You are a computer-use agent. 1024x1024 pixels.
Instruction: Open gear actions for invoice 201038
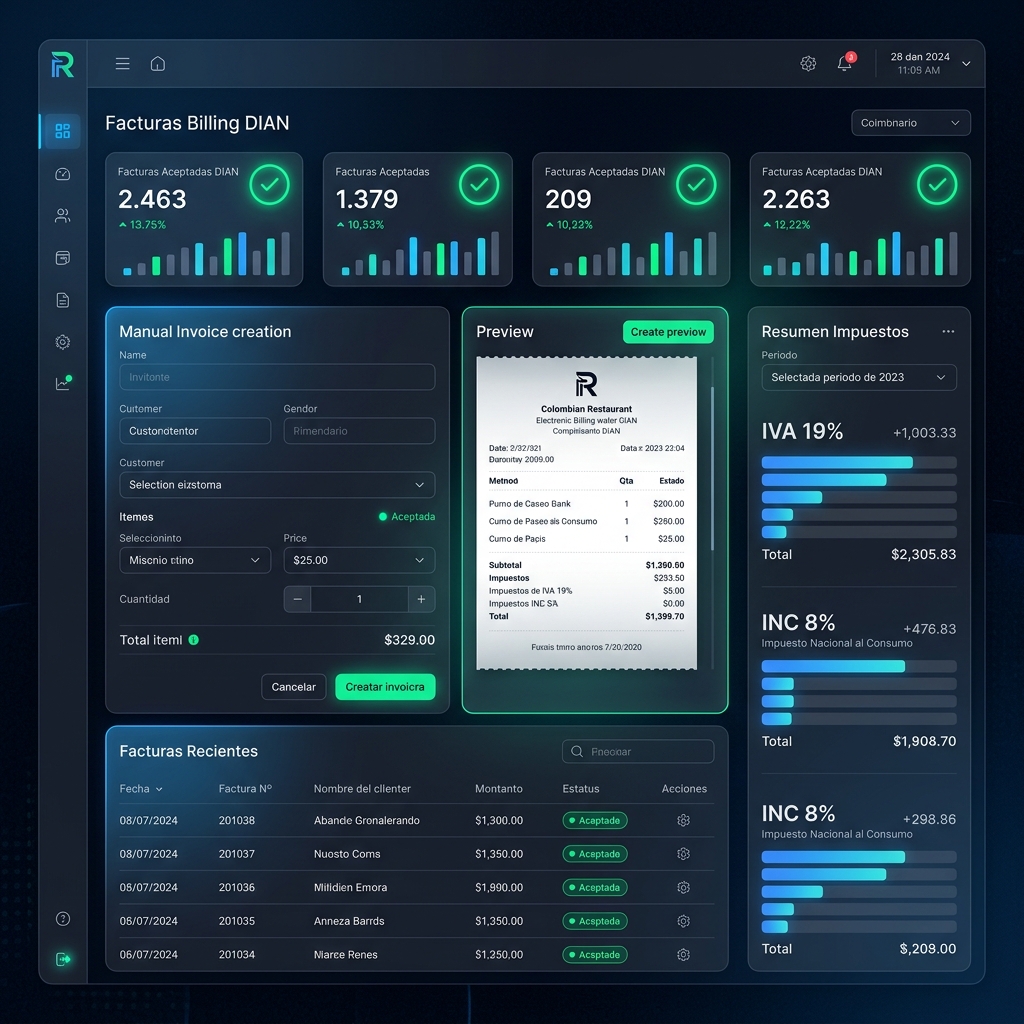683,820
